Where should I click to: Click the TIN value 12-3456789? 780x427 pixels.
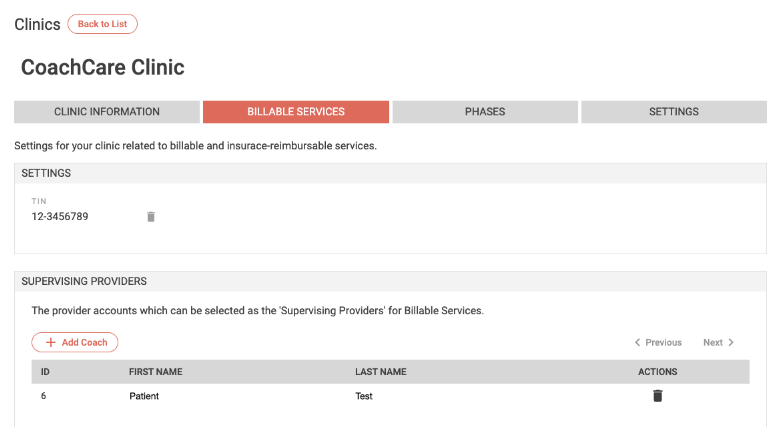pyautogui.click(x=60, y=216)
